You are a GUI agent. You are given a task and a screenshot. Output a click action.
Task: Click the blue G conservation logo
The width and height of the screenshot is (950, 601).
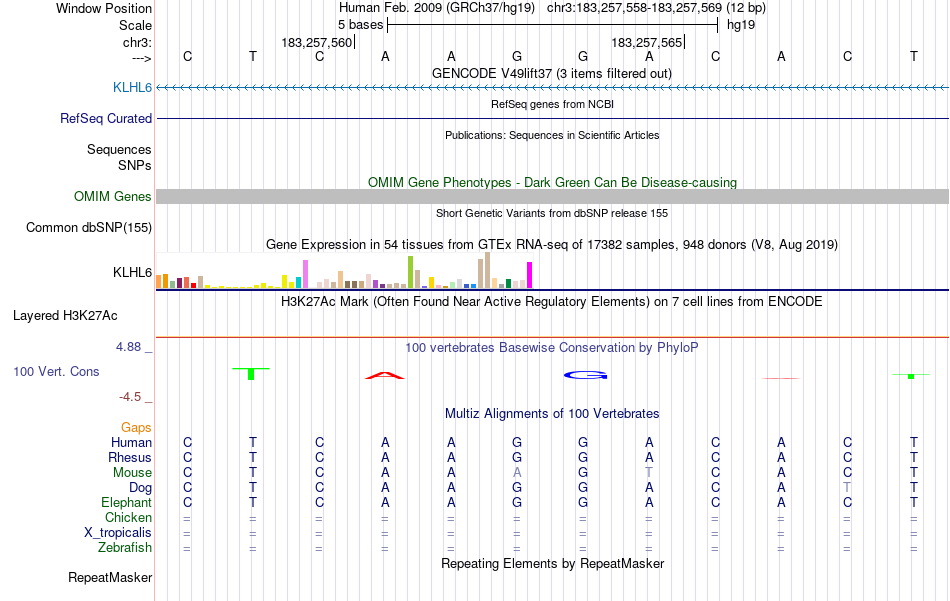(585, 376)
